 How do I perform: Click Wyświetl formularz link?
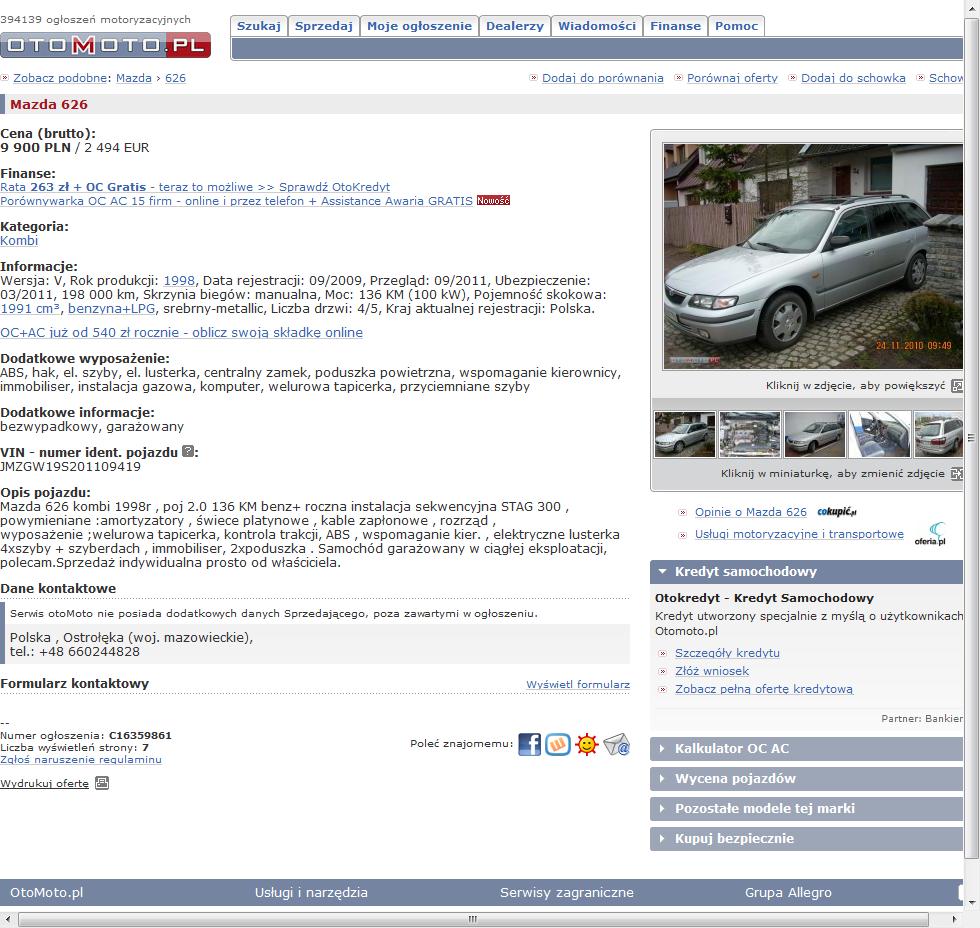point(578,684)
